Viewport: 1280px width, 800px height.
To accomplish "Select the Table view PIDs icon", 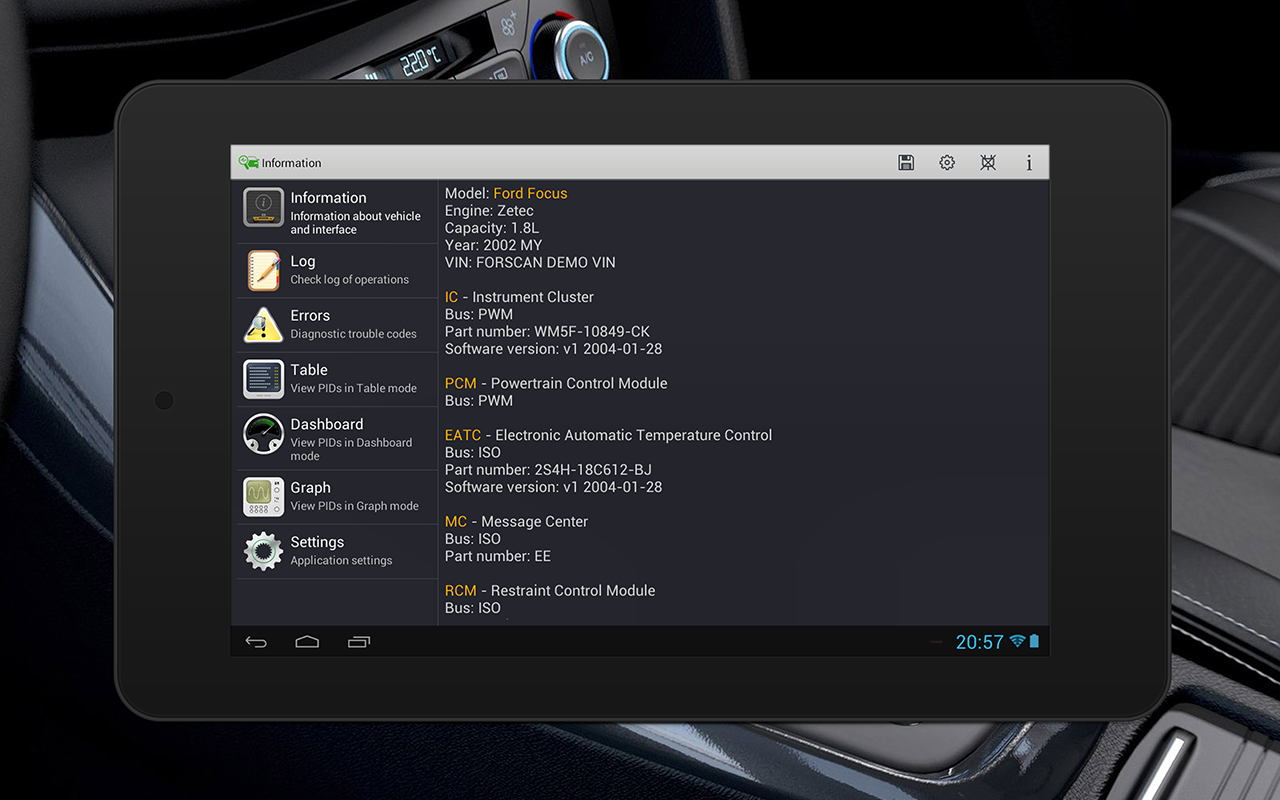I will tap(262, 378).
